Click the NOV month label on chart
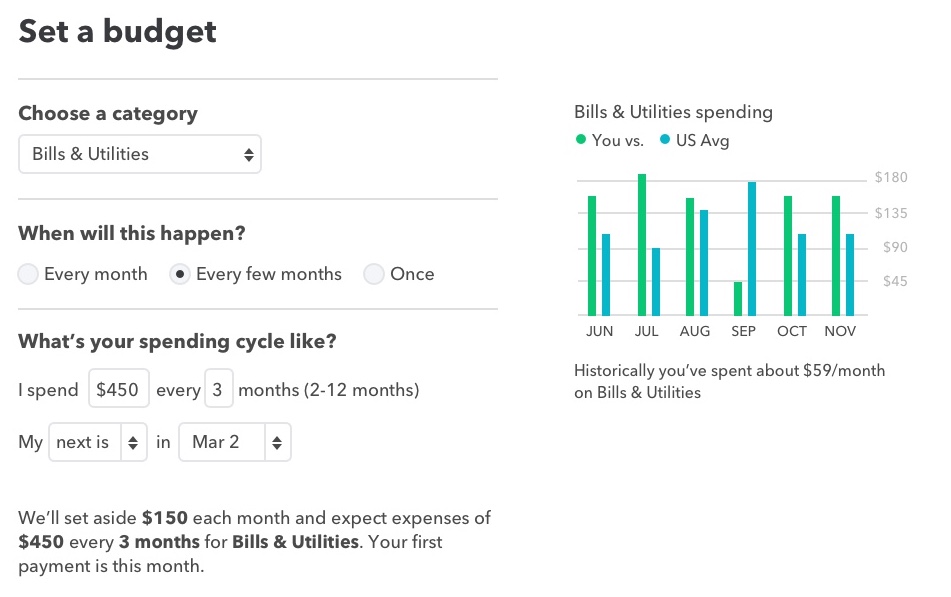Screen dimensions: 951x597 pyautogui.click(x=840, y=331)
